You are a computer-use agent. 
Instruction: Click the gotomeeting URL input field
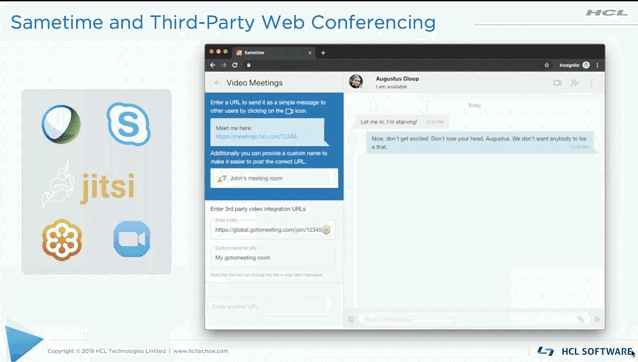tap(273, 230)
